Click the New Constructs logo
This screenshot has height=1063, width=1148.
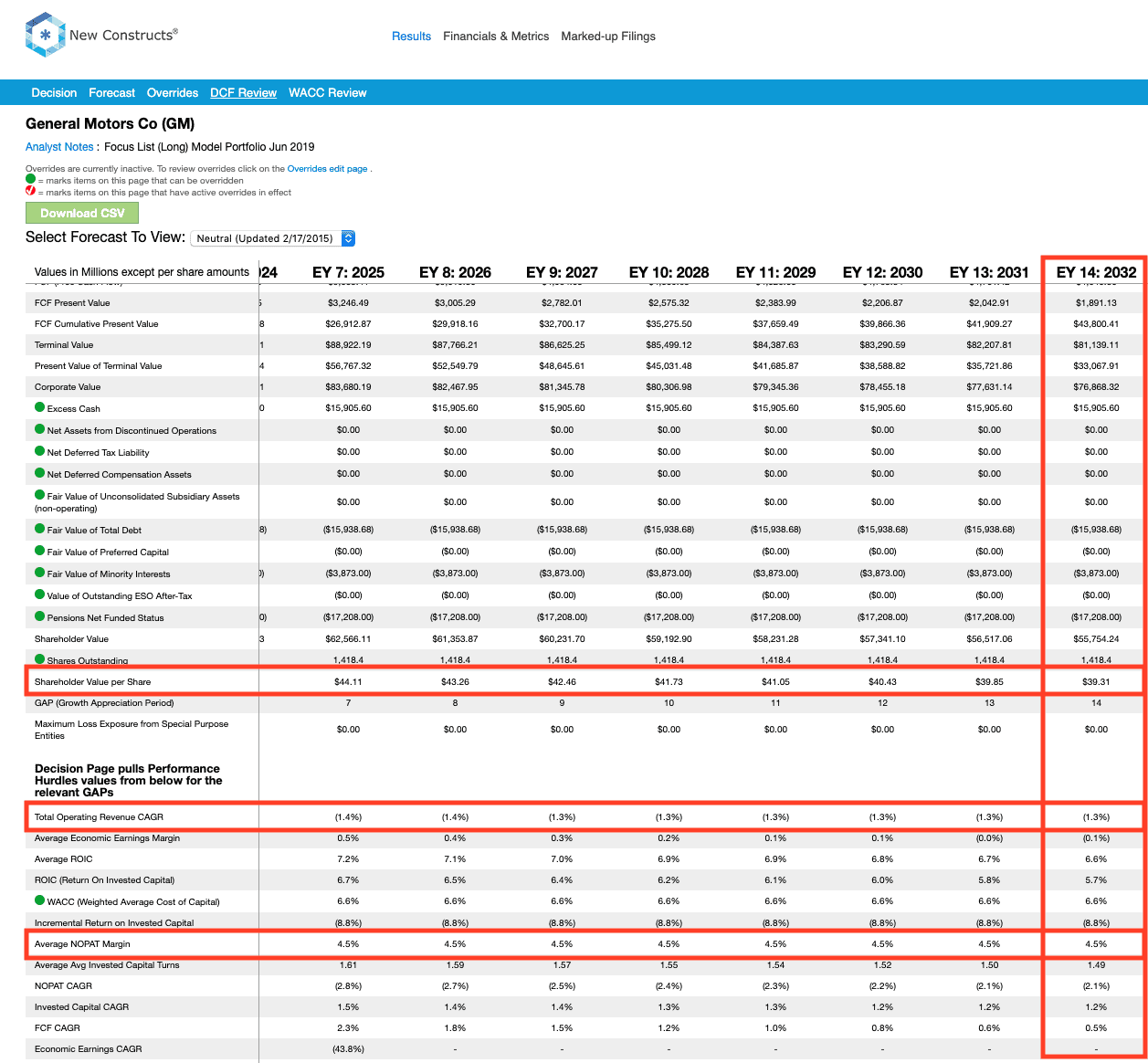tap(101, 36)
